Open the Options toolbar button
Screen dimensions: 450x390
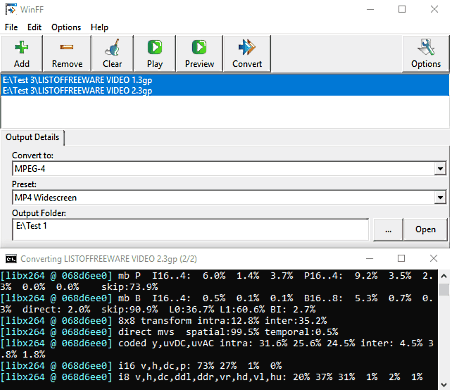426,54
